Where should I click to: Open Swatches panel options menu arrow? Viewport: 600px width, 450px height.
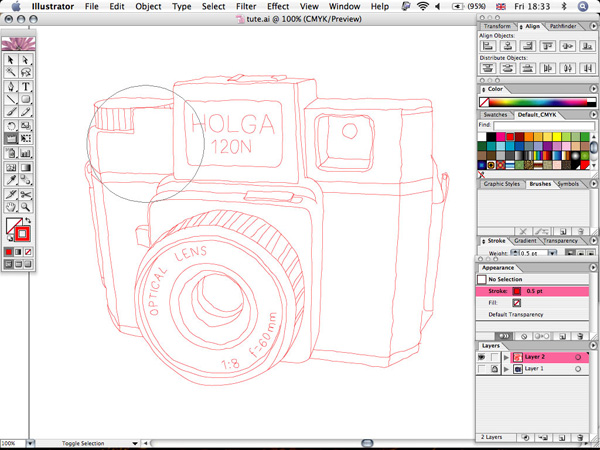[594, 114]
